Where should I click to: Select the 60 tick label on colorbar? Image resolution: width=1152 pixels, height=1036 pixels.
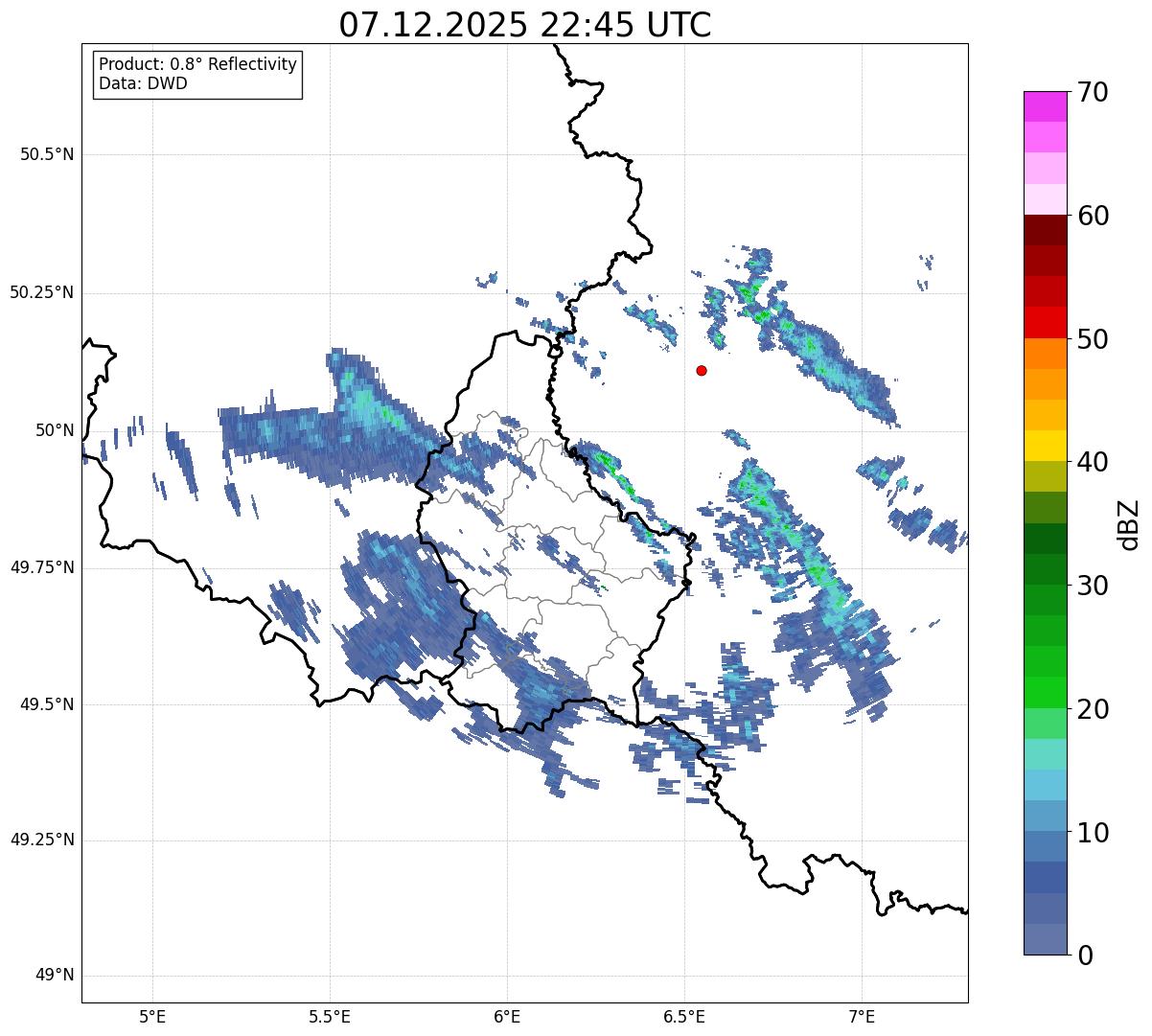click(1093, 216)
